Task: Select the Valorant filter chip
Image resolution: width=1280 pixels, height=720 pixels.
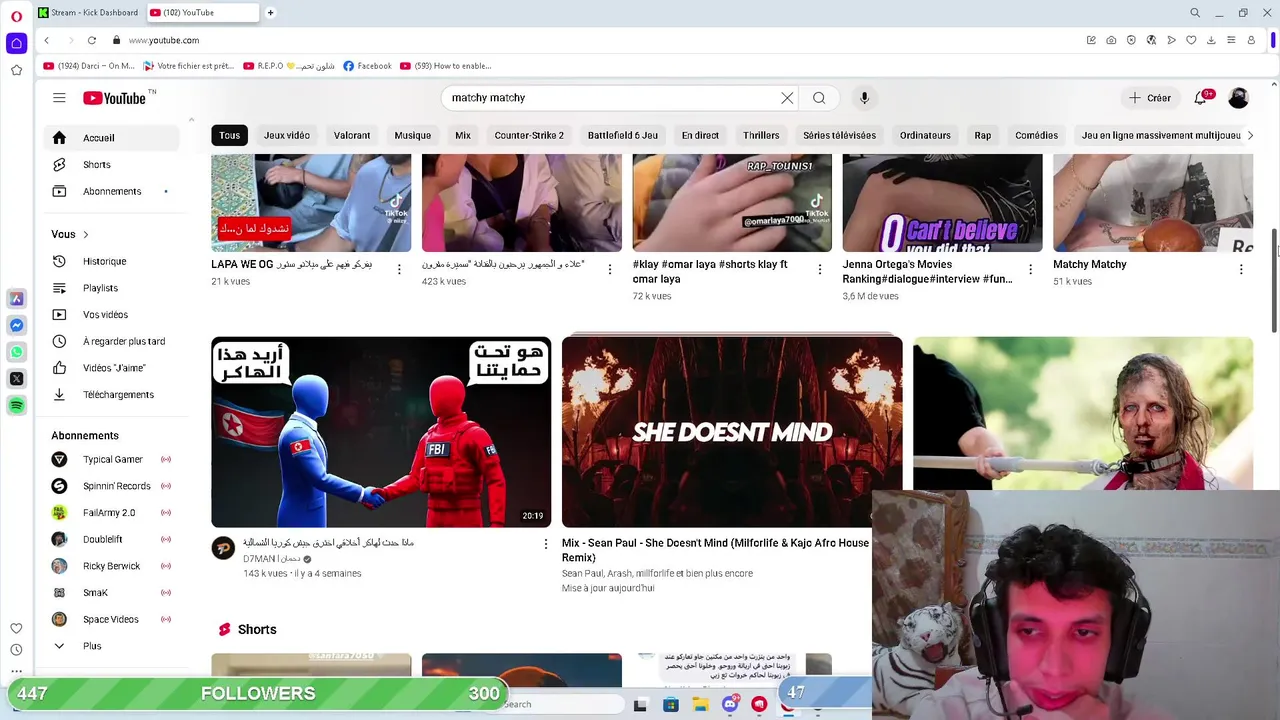Action: [x=352, y=135]
